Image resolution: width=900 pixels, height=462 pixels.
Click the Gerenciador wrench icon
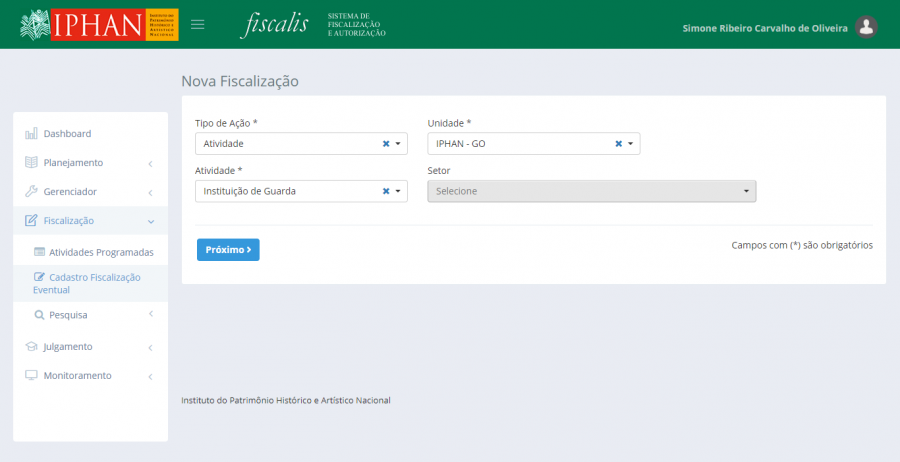point(31,192)
